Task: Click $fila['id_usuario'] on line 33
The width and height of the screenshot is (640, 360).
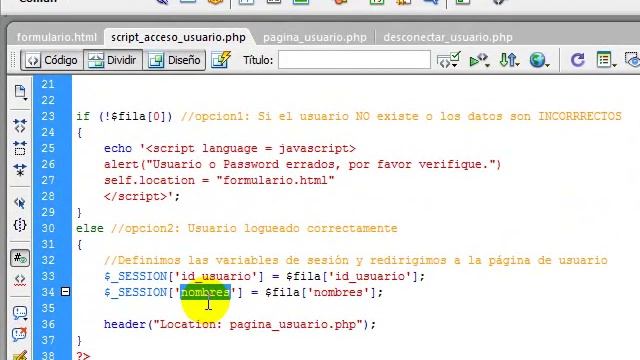Action: (x=351, y=276)
